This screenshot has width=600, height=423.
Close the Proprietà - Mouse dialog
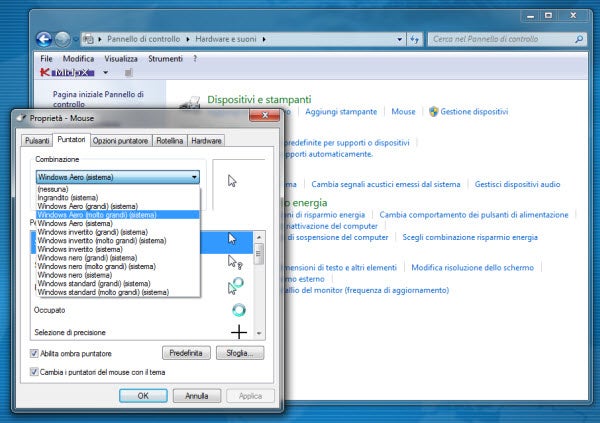tap(264, 115)
